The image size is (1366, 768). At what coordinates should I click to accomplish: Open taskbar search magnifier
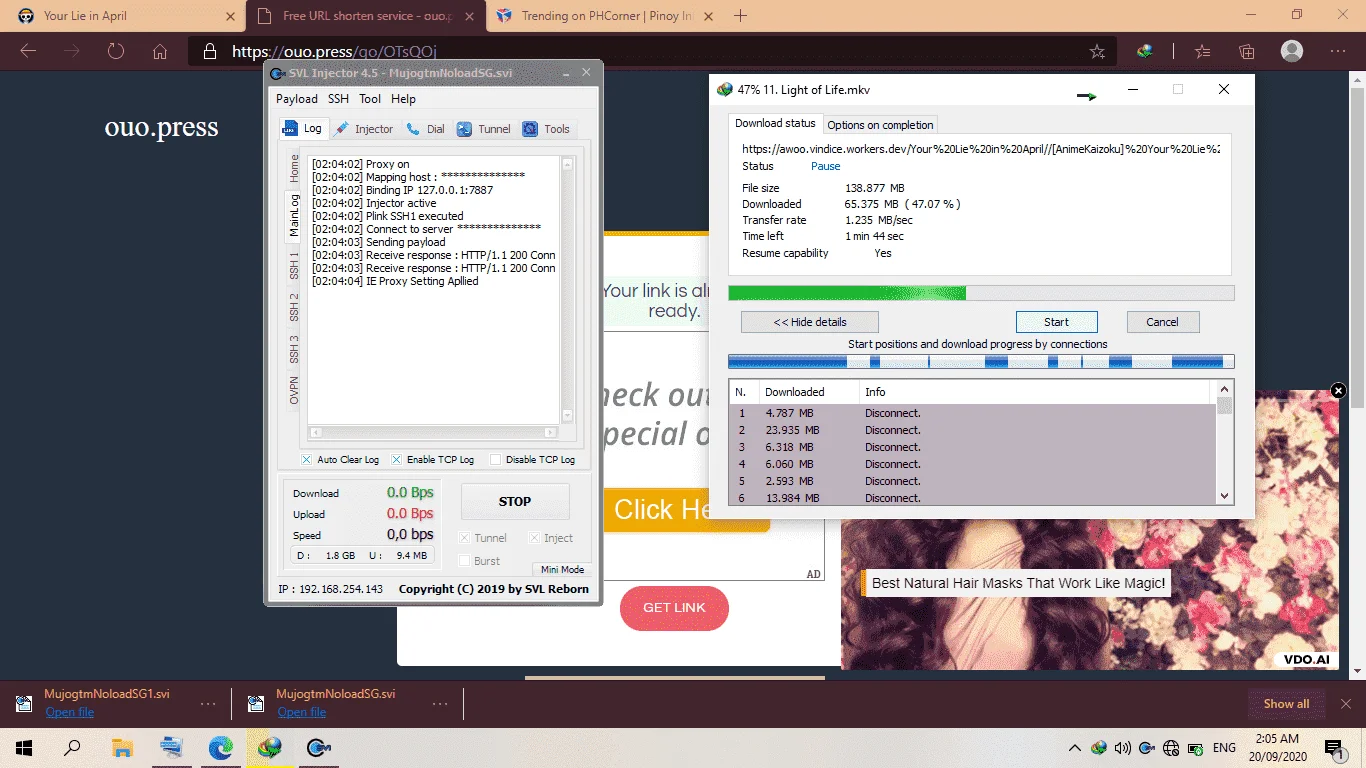tap(72, 747)
